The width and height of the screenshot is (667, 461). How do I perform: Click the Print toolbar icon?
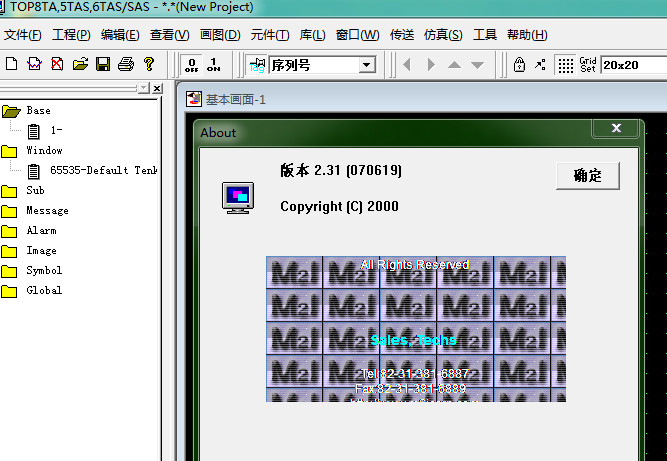(126, 65)
